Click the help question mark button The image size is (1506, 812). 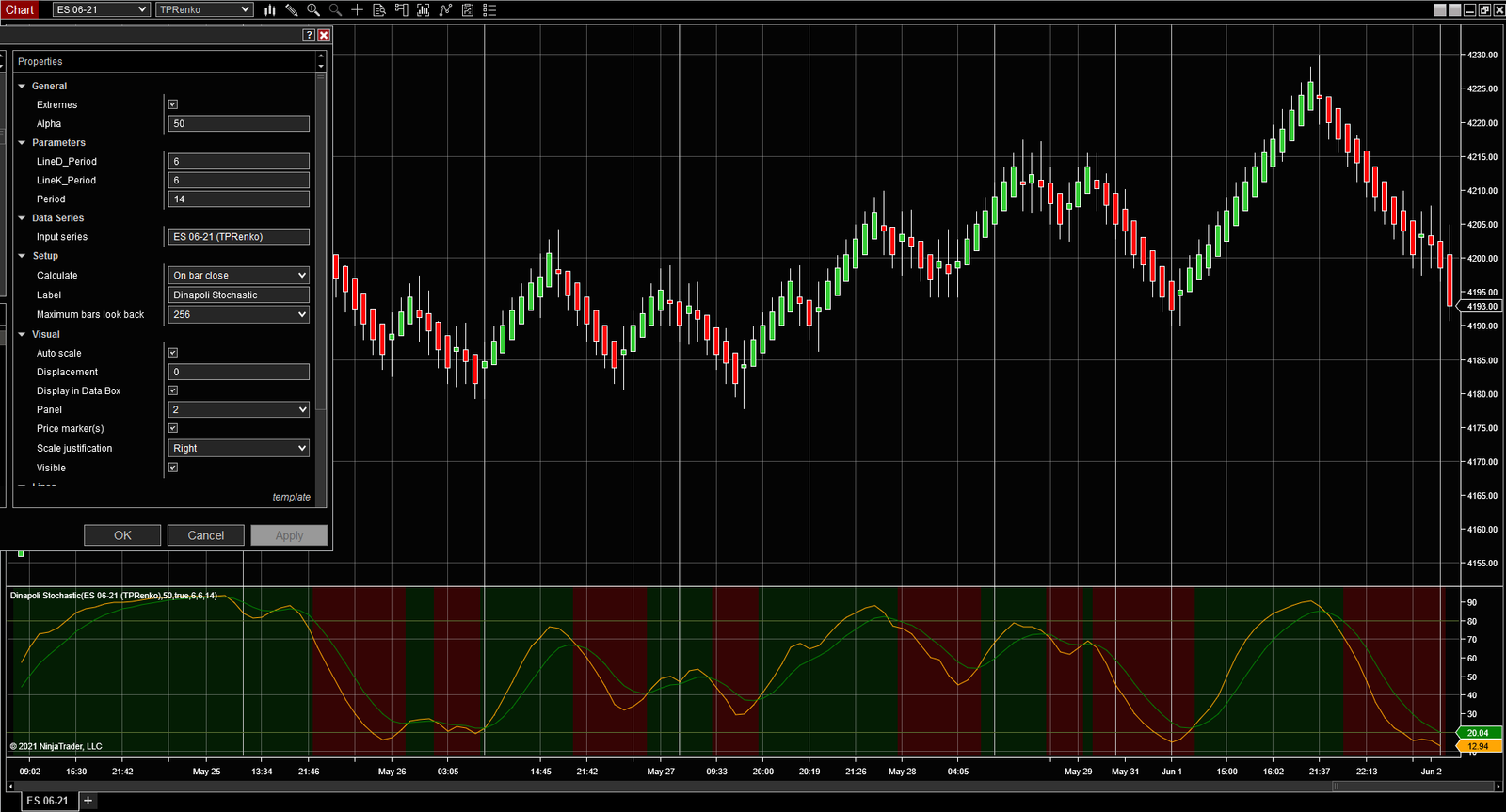coord(309,35)
